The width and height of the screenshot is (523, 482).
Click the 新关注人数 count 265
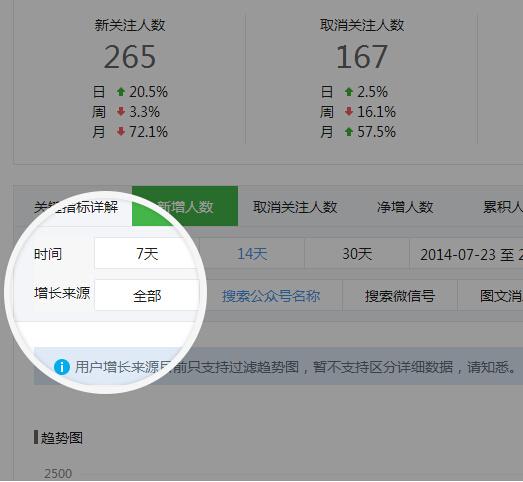coord(130,57)
